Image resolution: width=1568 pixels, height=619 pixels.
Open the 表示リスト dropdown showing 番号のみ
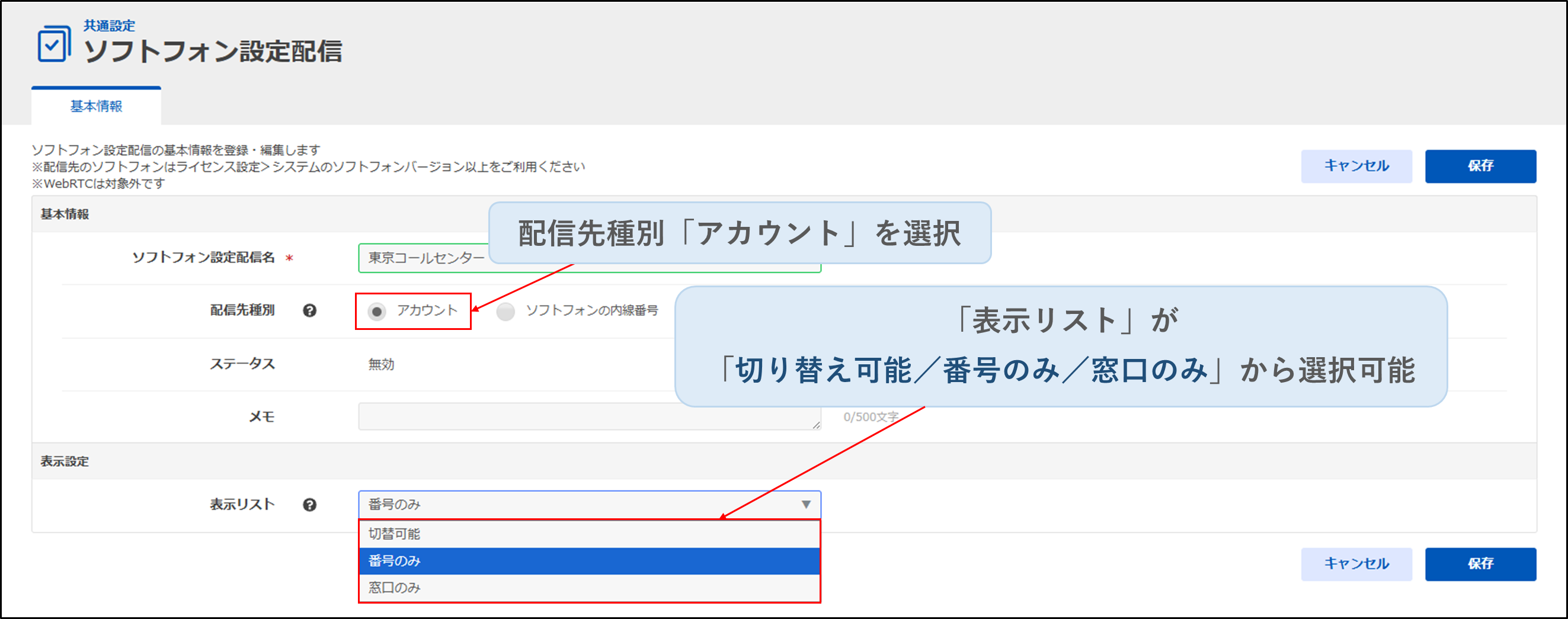[588, 505]
